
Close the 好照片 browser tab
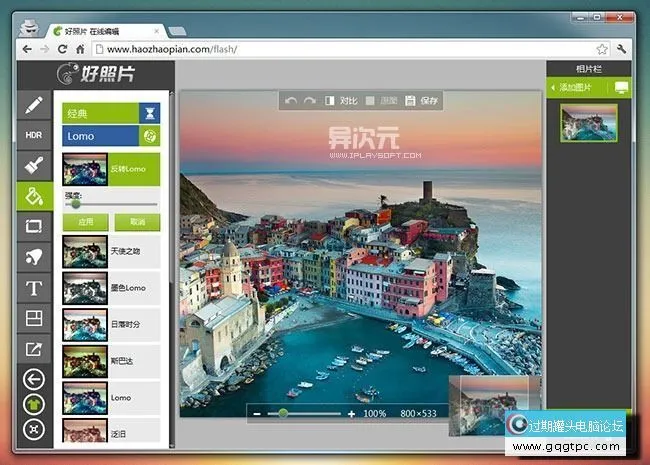click(x=157, y=31)
